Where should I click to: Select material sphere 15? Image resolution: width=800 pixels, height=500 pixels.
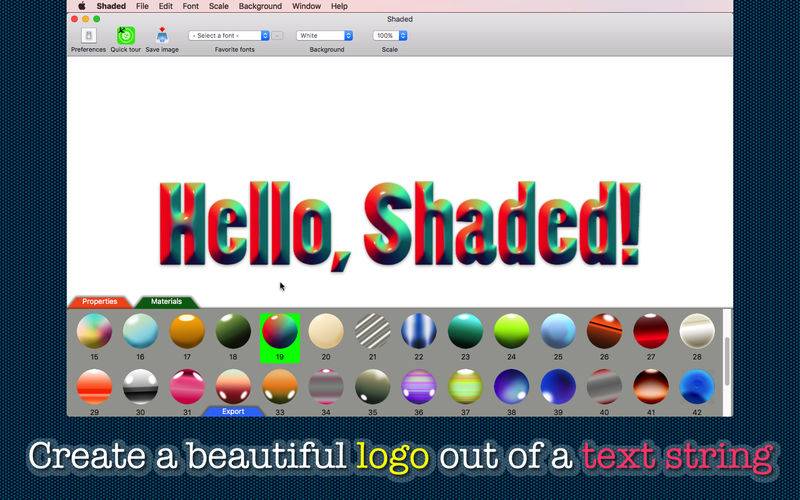point(94,331)
